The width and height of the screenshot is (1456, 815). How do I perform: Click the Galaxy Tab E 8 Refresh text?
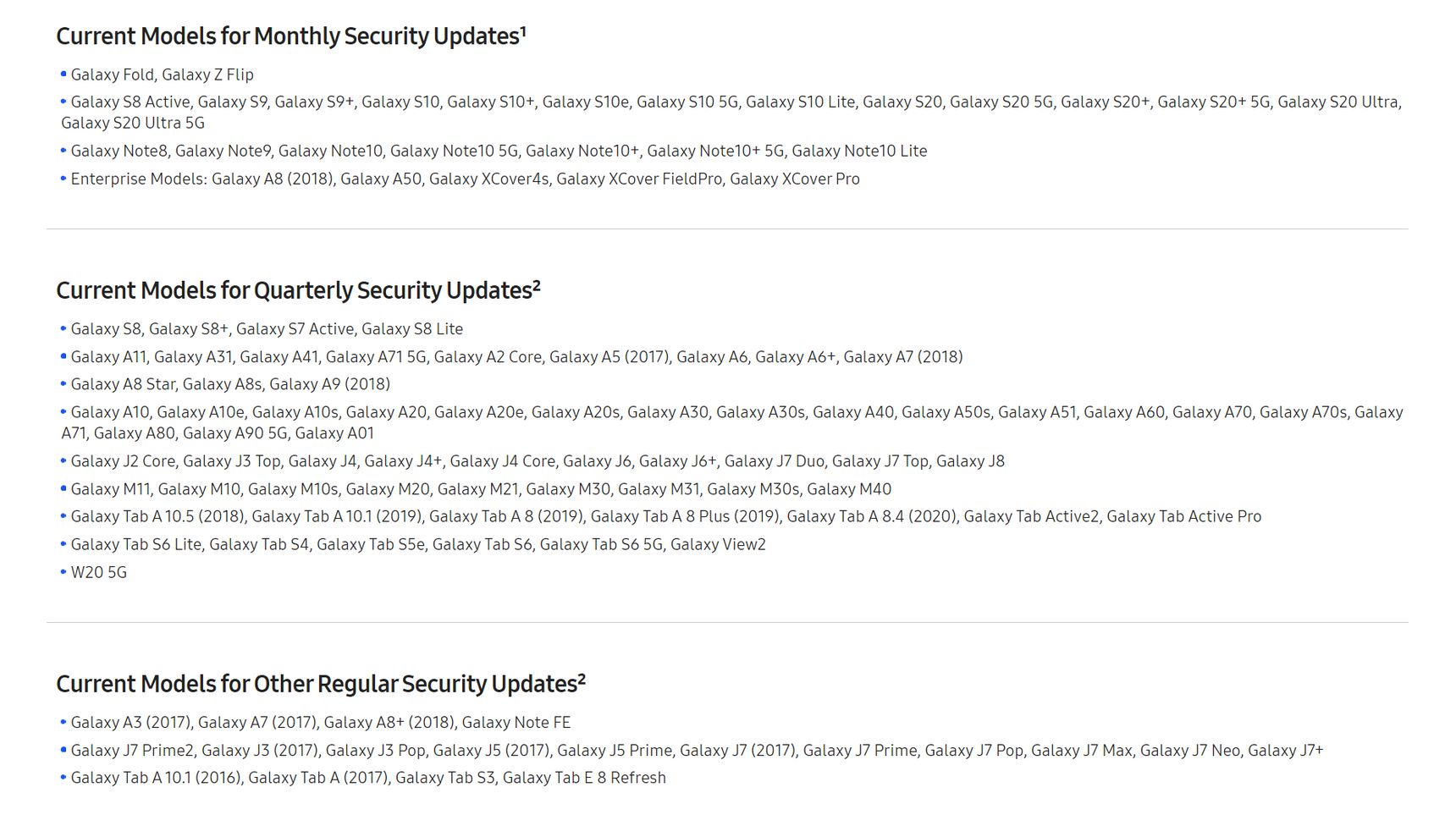(584, 778)
